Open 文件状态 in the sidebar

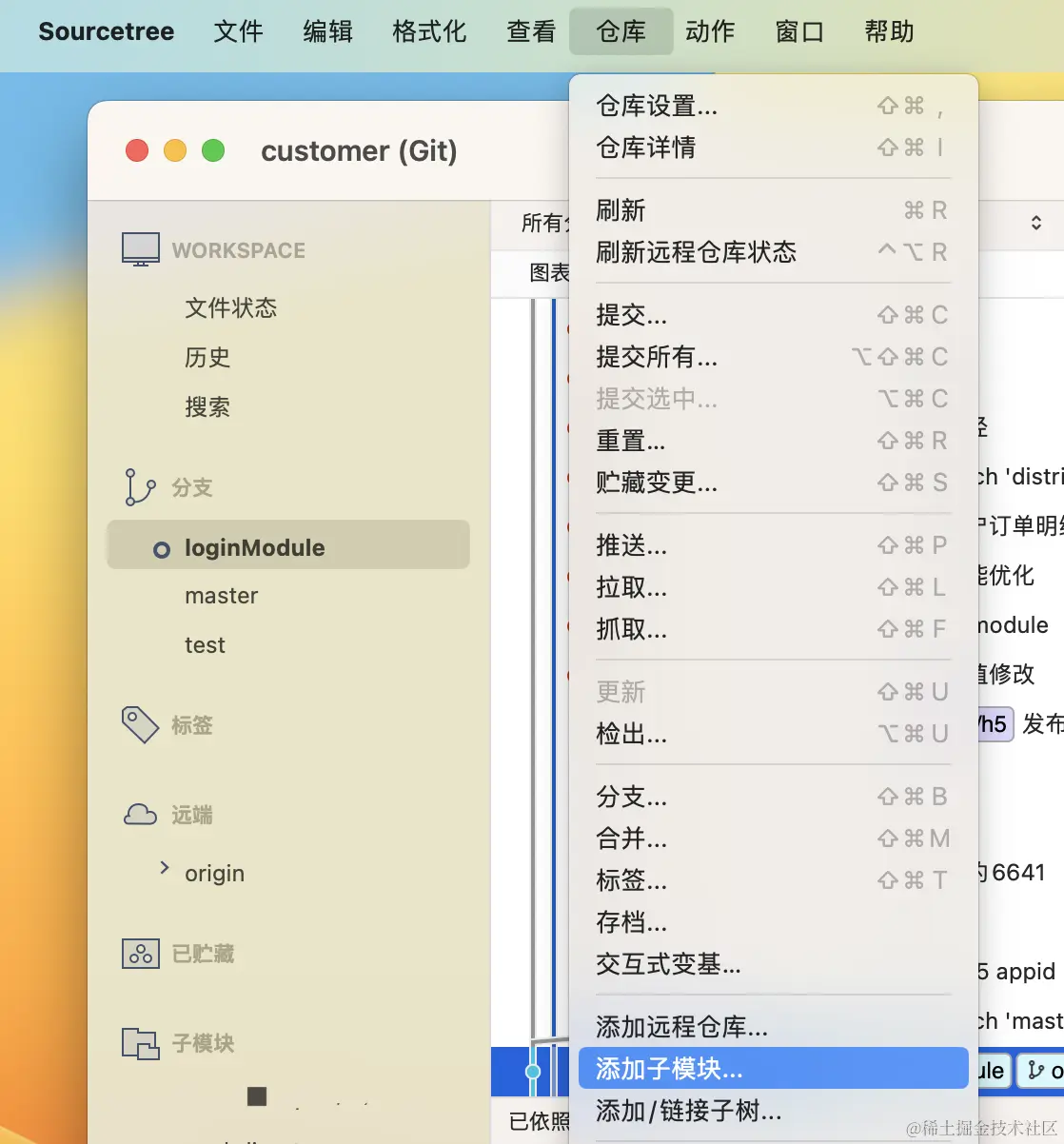pos(230,307)
